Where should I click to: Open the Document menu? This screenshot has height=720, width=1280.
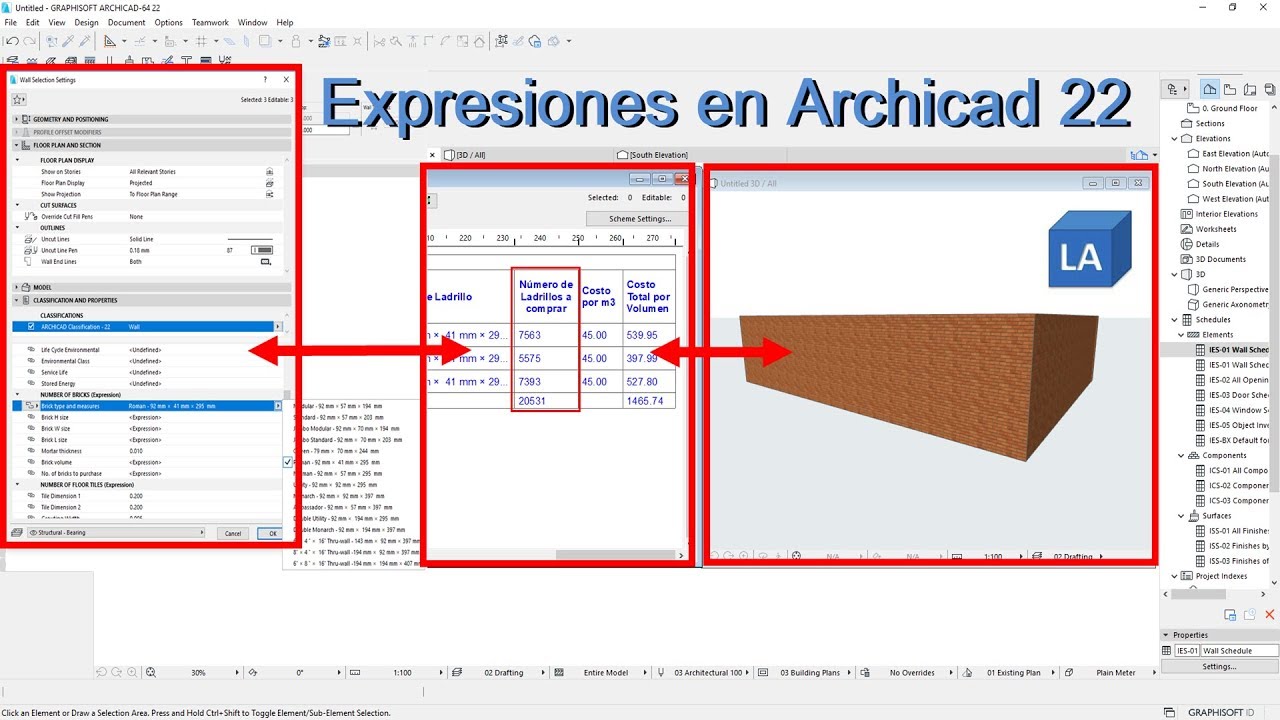pos(126,22)
